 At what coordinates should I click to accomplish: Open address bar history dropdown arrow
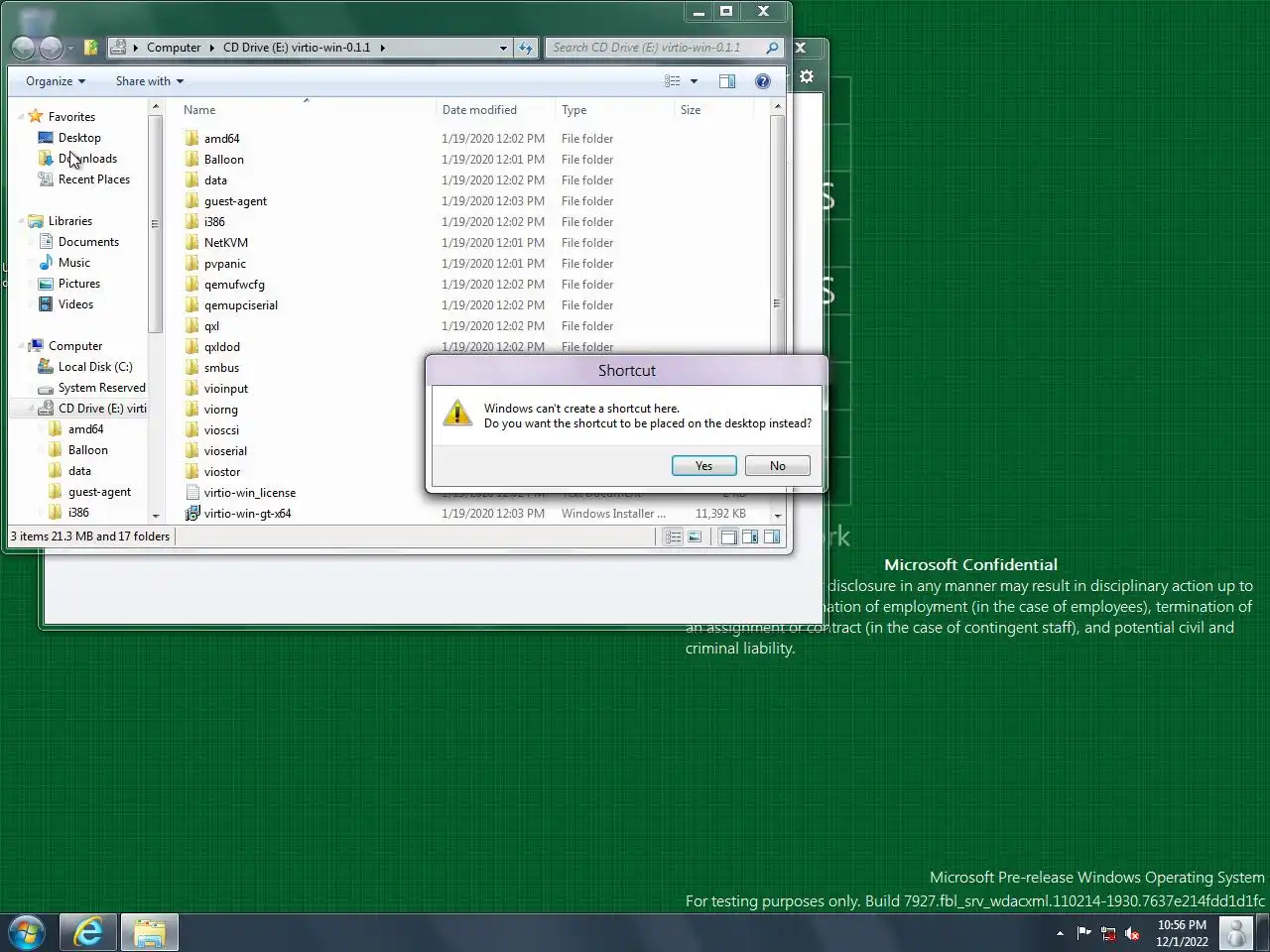pos(503,48)
